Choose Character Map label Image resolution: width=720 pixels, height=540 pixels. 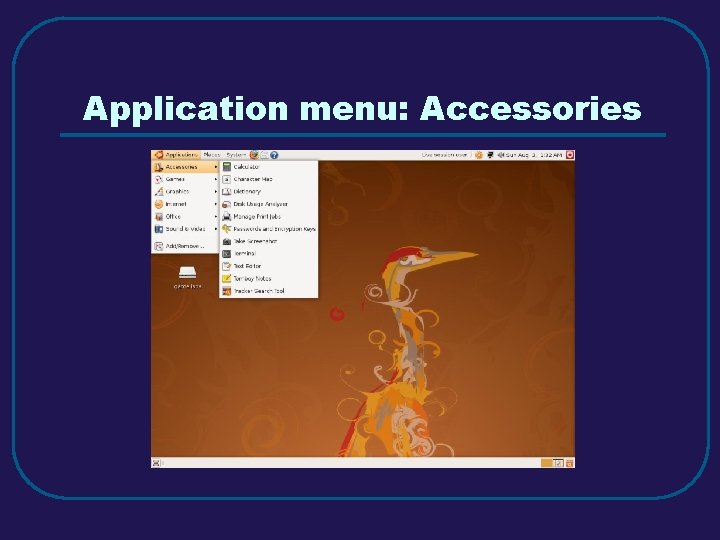click(253, 179)
